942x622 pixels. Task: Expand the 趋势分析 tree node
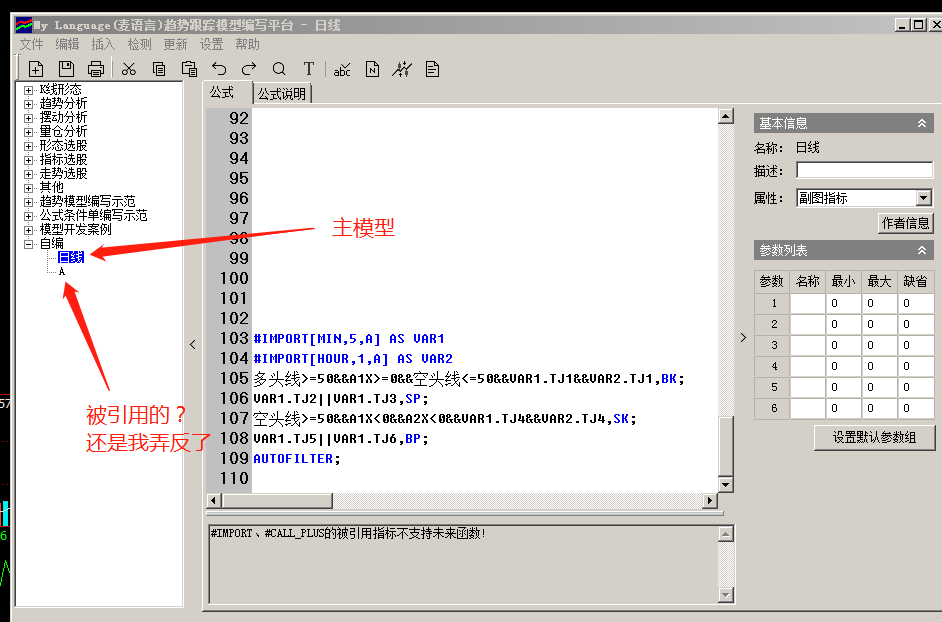[x=29, y=104]
